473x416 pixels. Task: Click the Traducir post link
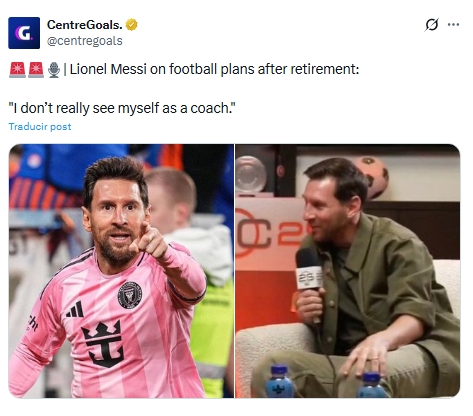(40, 127)
